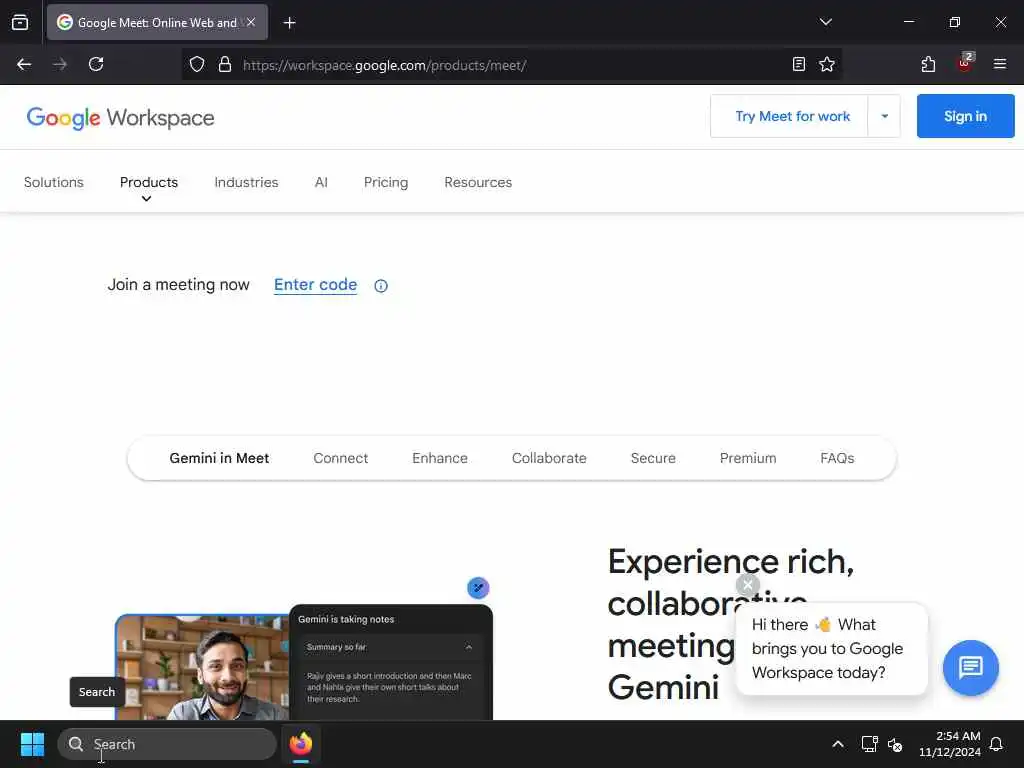Open the Products menu
Screen dimensions: 1024x768
[x=148, y=182]
